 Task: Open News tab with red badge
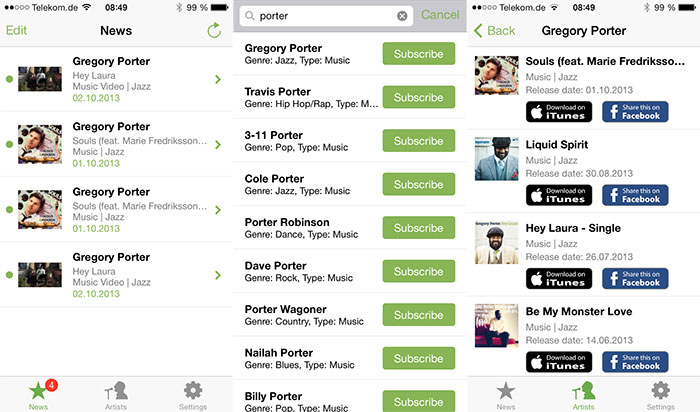pyautogui.click(x=38, y=395)
